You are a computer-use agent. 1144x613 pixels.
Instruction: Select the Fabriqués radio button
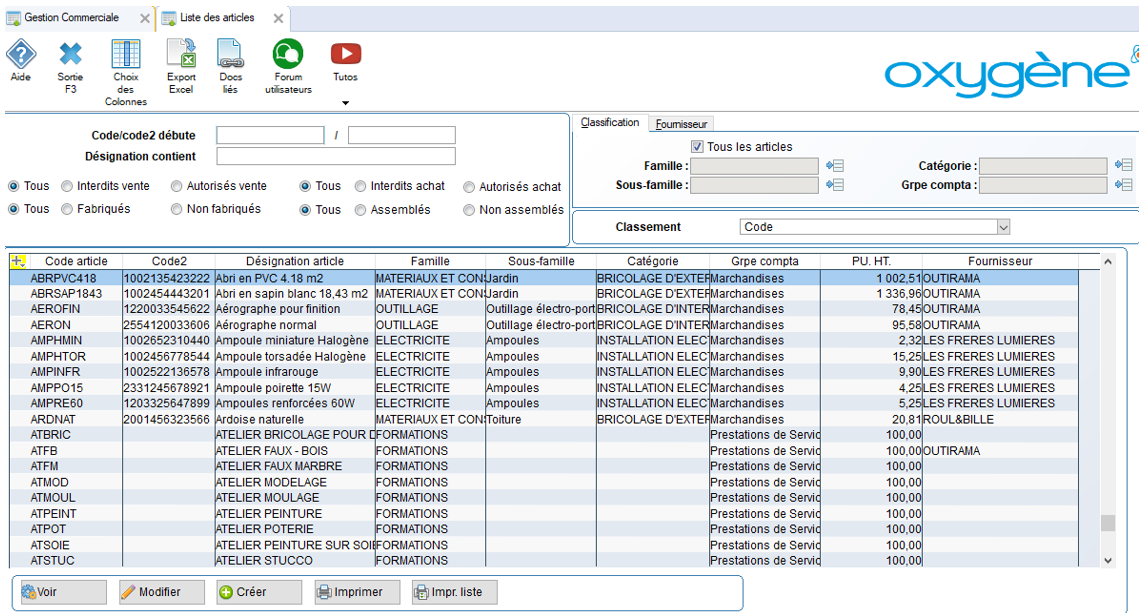[67, 209]
